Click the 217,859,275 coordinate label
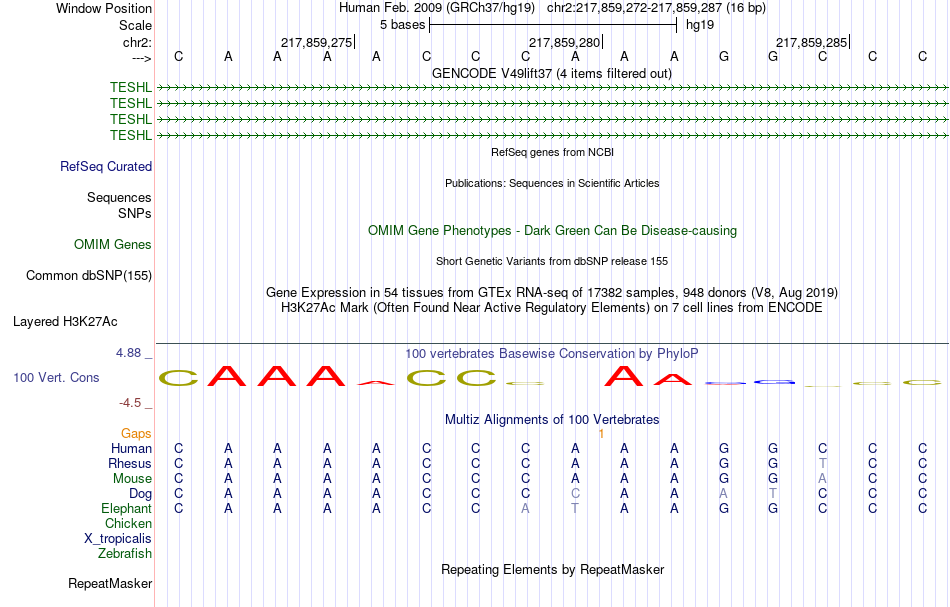The image size is (950, 607). 316,42
